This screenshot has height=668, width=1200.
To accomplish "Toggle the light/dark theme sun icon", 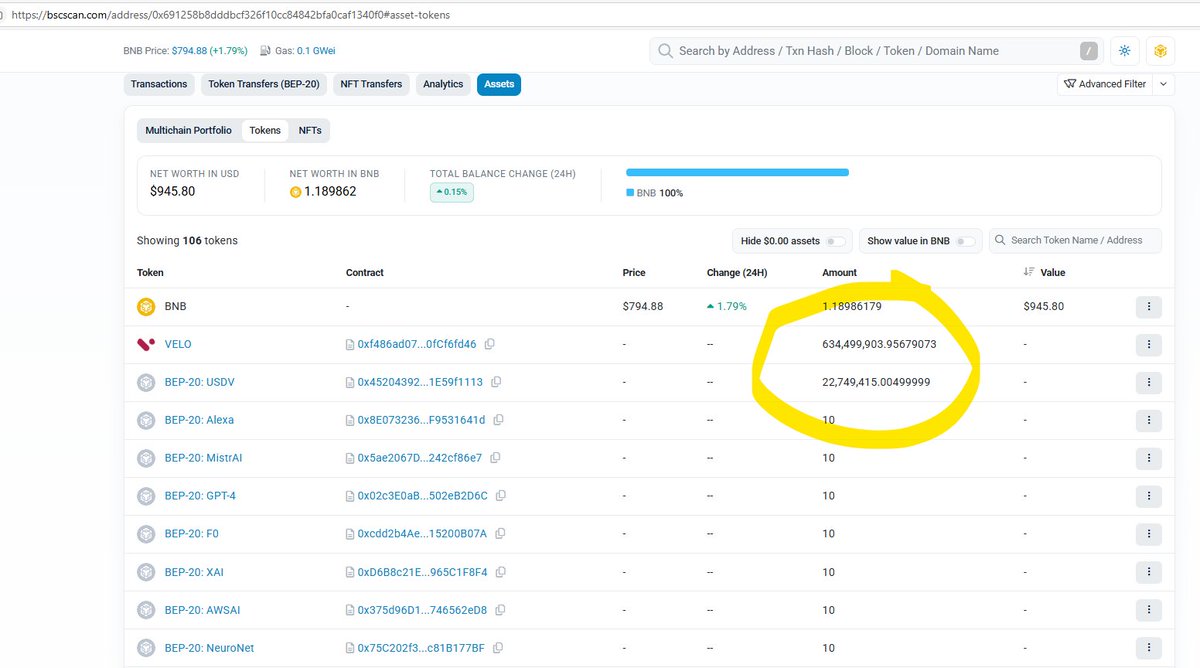I will tap(1125, 51).
